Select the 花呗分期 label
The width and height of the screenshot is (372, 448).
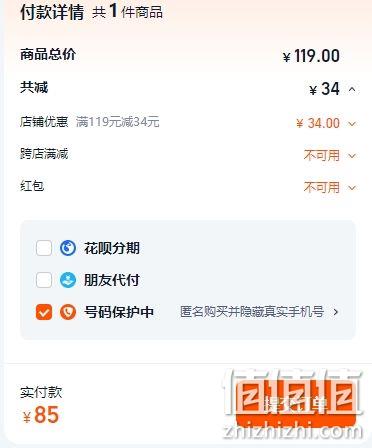[x=112, y=248]
